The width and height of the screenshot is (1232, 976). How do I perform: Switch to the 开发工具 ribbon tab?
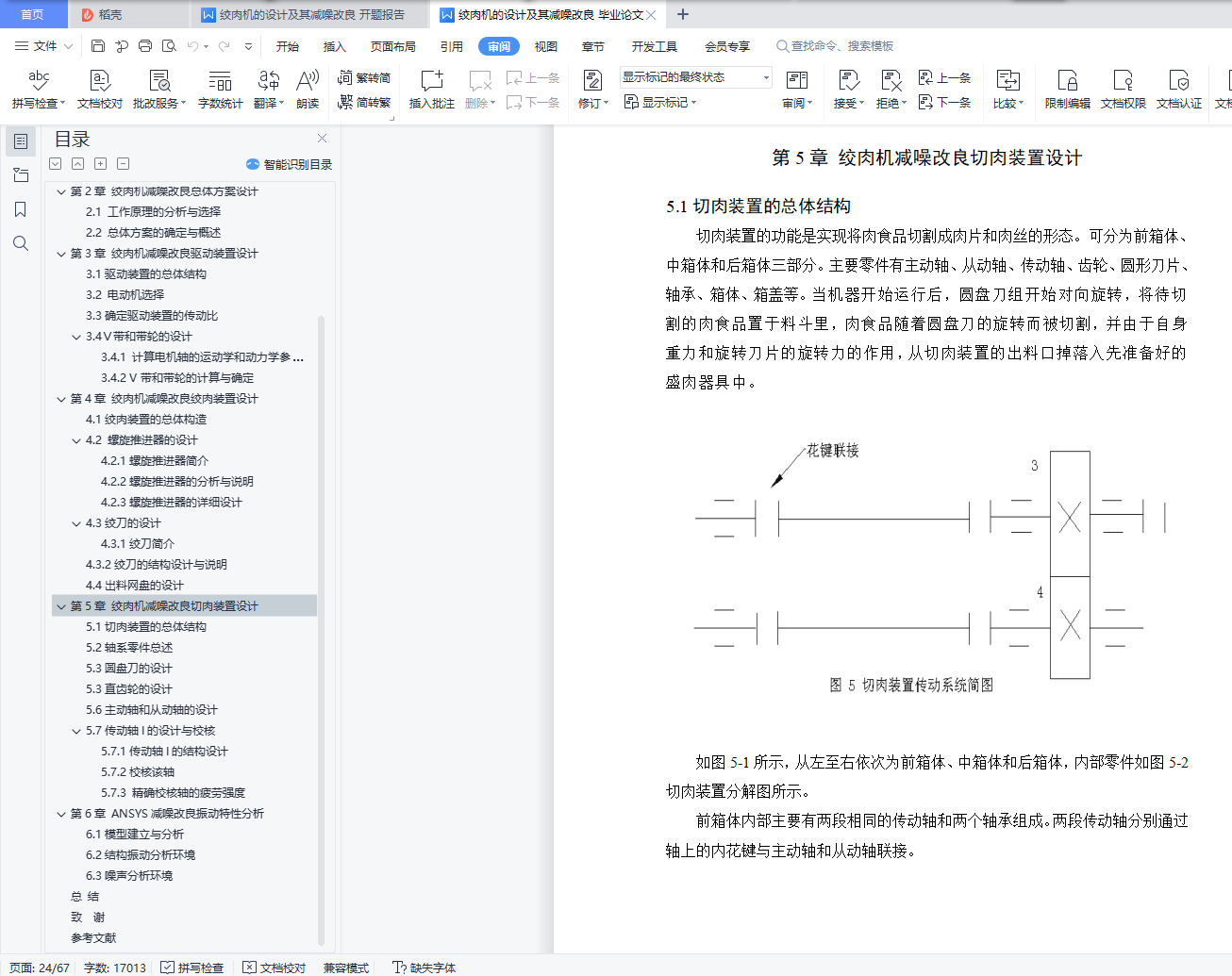(x=654, y=46)
